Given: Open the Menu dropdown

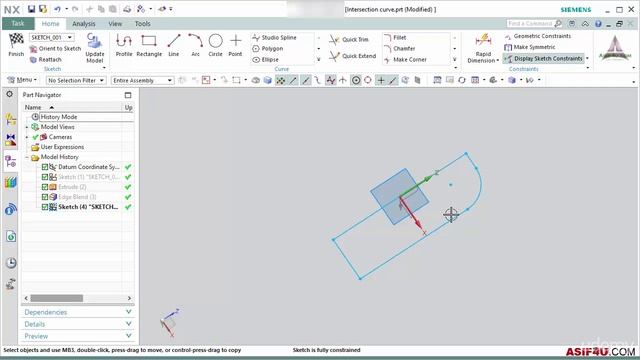Looking at the screenshot, I should click(x=22, y=80).
